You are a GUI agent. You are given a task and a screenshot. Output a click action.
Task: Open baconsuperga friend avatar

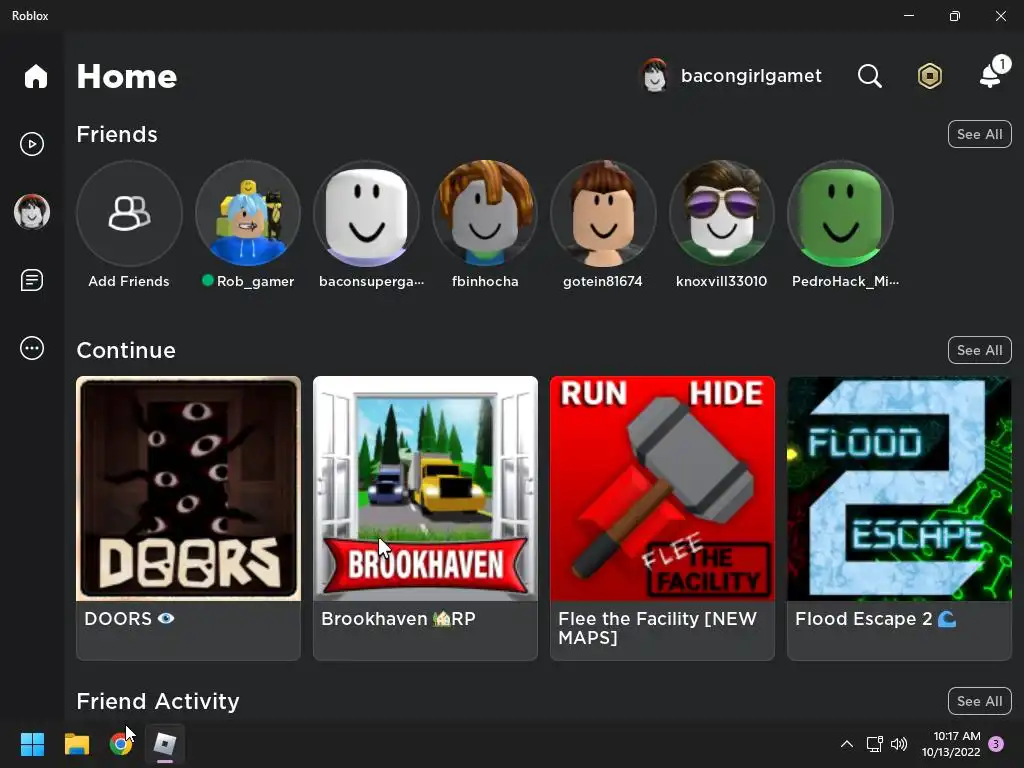(366, 214)
